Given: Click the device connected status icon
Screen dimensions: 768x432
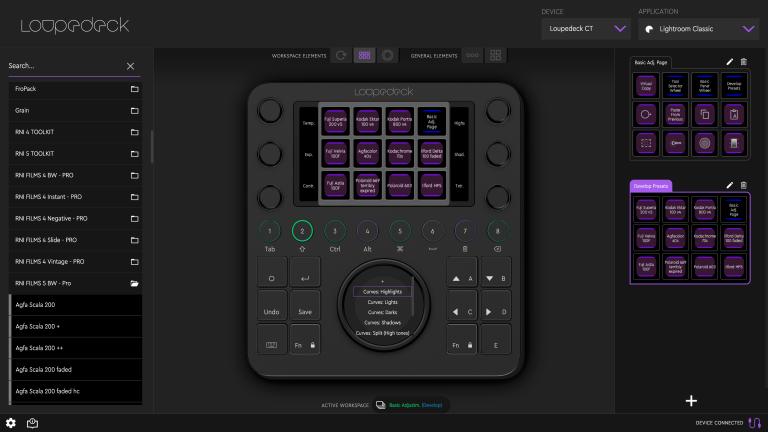Looking at the screenshot, I should coord(754,423).
